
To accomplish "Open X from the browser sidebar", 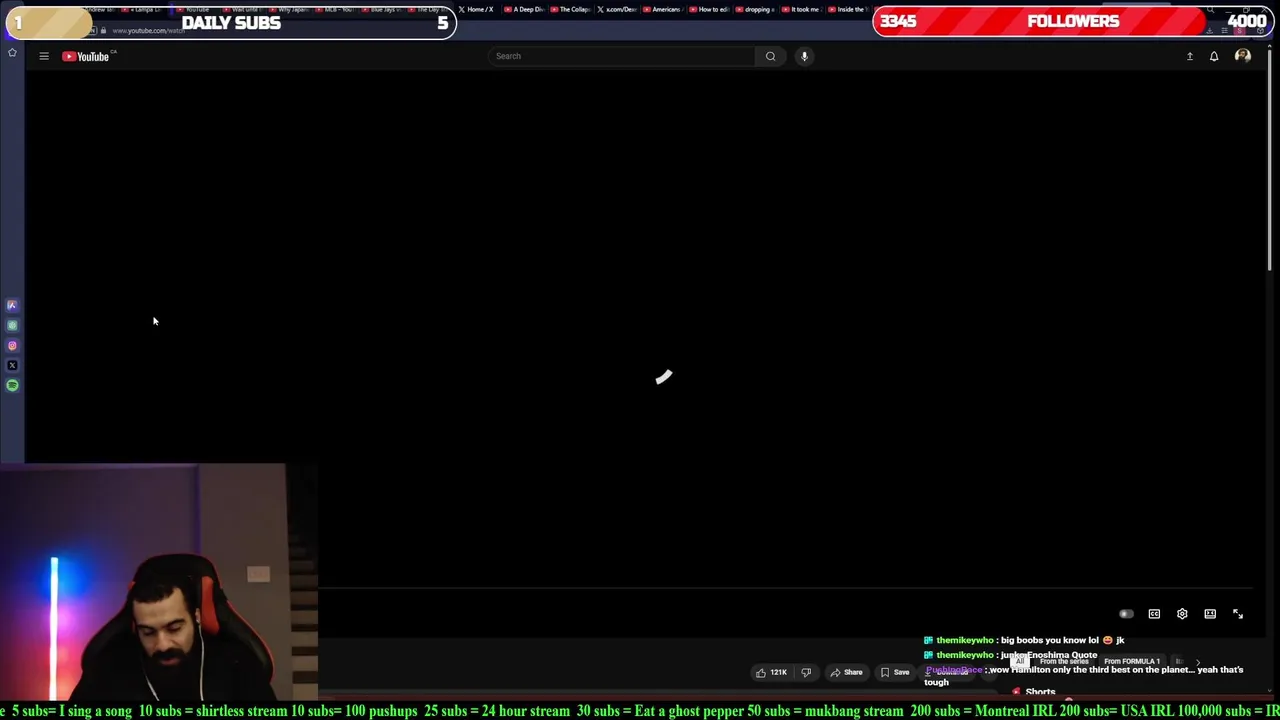I will click(12, 365).
